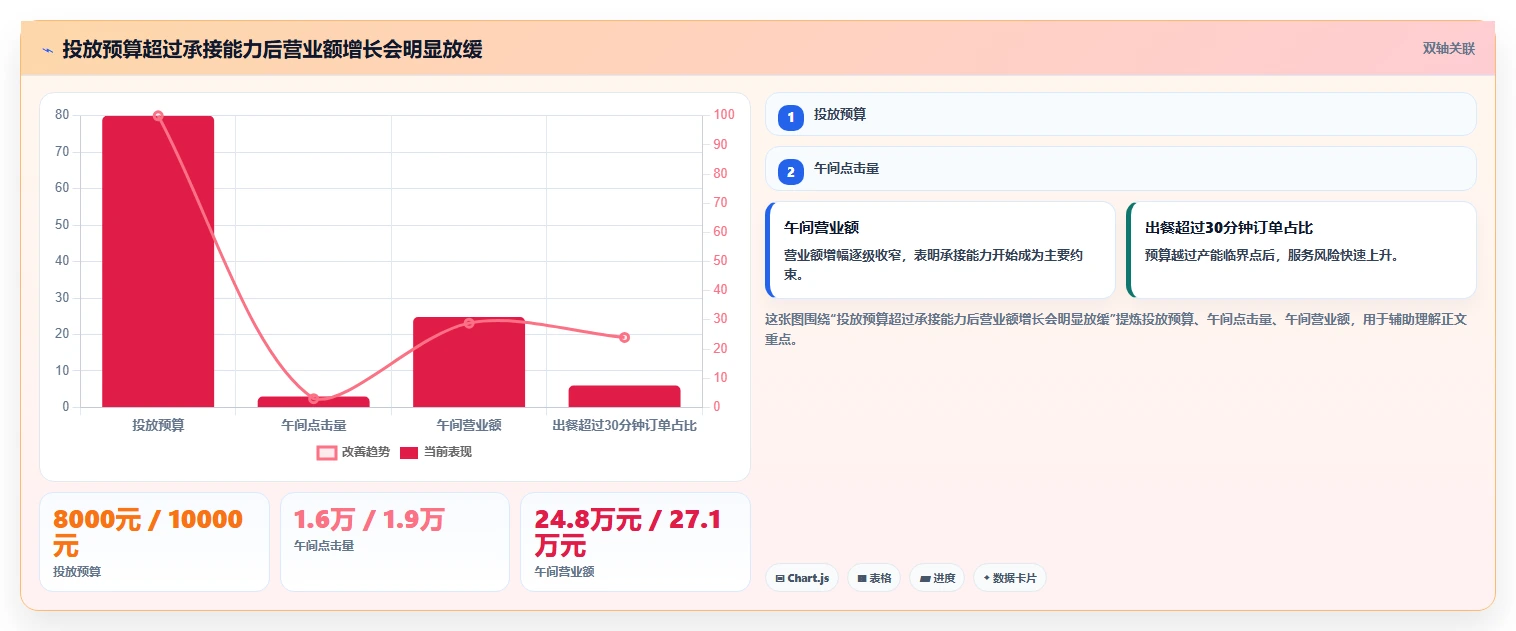Click the 午间营业额 label under 24.8万元 metric

(564, 572)
